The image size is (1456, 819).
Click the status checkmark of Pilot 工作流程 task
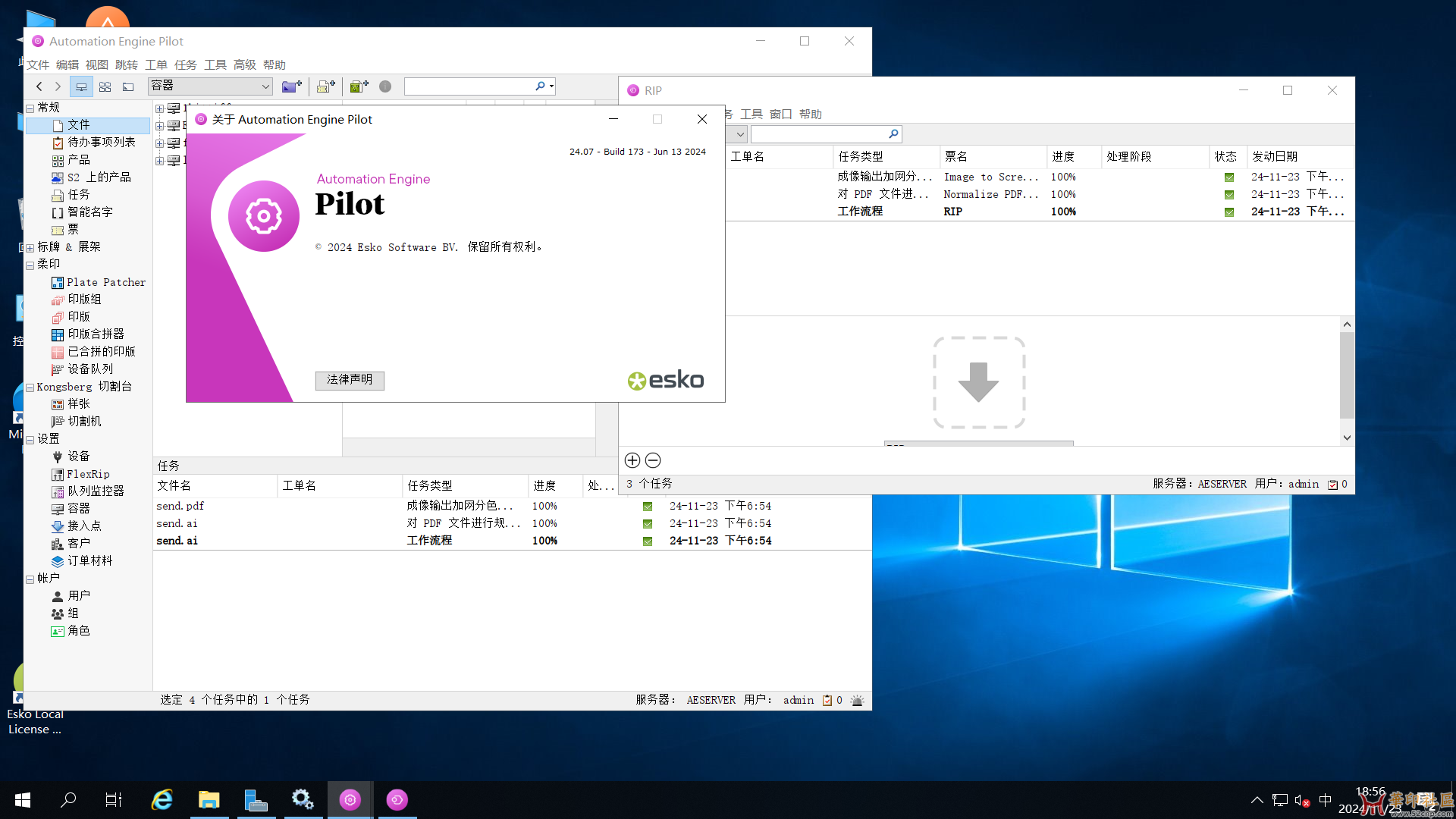[648, 541]
